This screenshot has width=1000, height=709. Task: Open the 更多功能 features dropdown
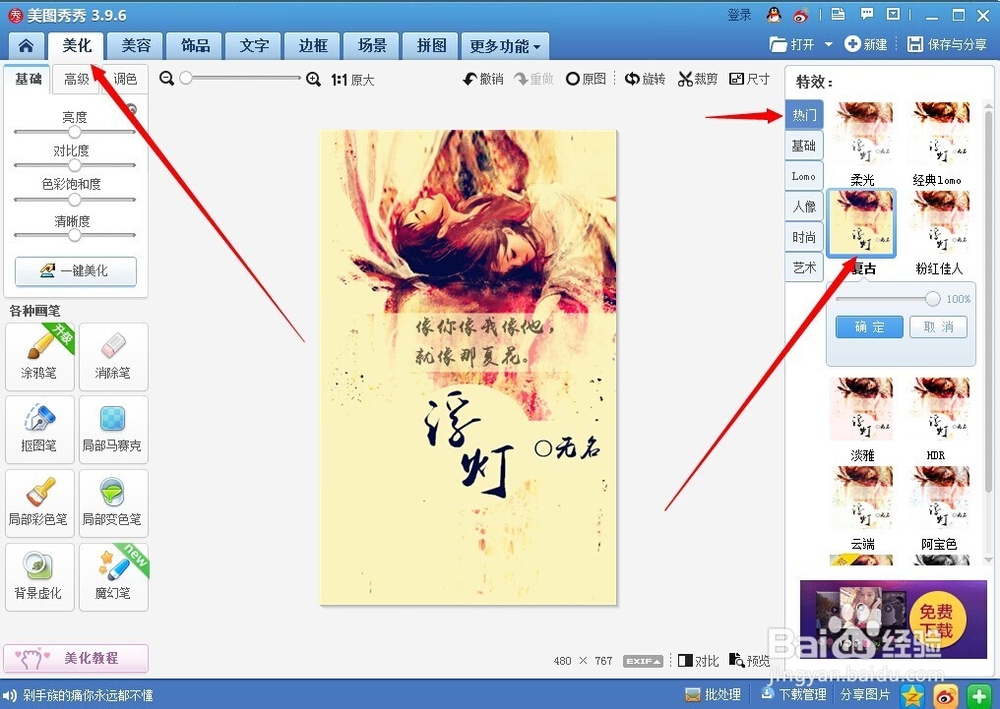tap(502, 46)
